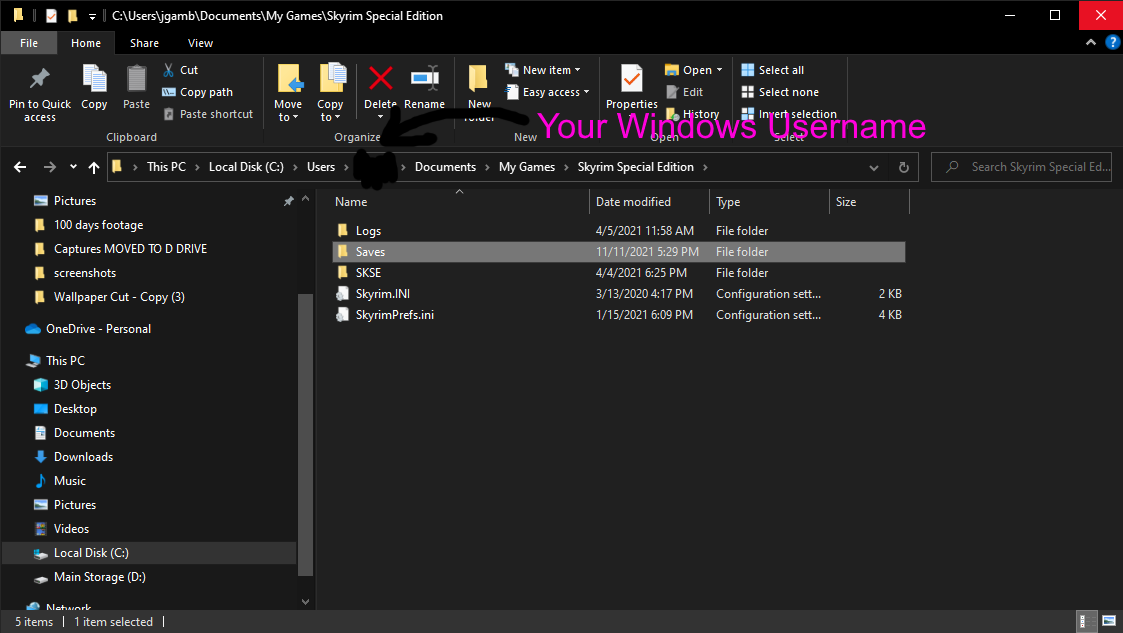The width and height of the screenshot is (1123, 633).
Task: Select the SKSE folder
Action: coord(619,273)
